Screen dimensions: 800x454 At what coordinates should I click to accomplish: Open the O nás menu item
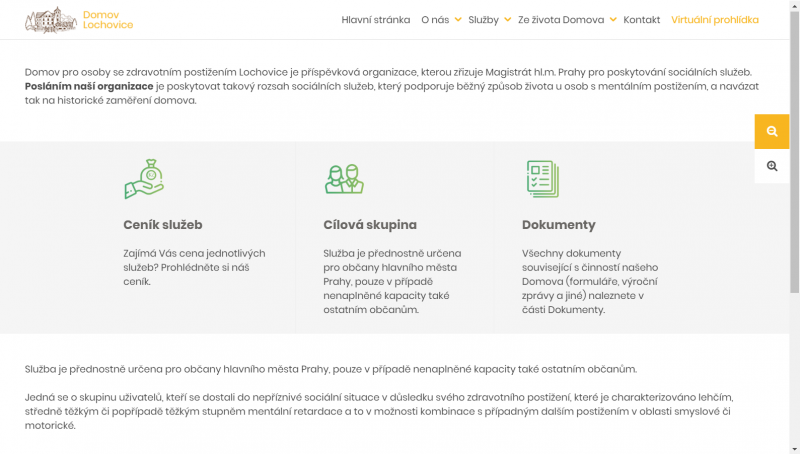coord(435,20)
